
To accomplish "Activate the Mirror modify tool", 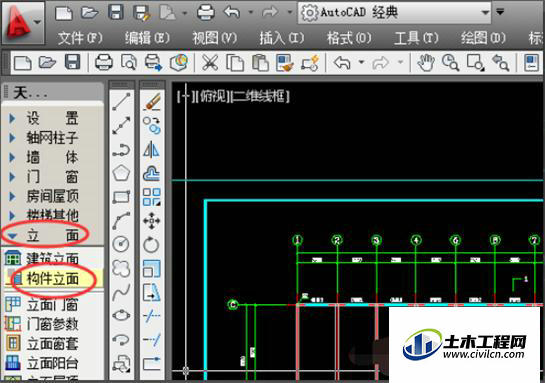I will [152, 149].
